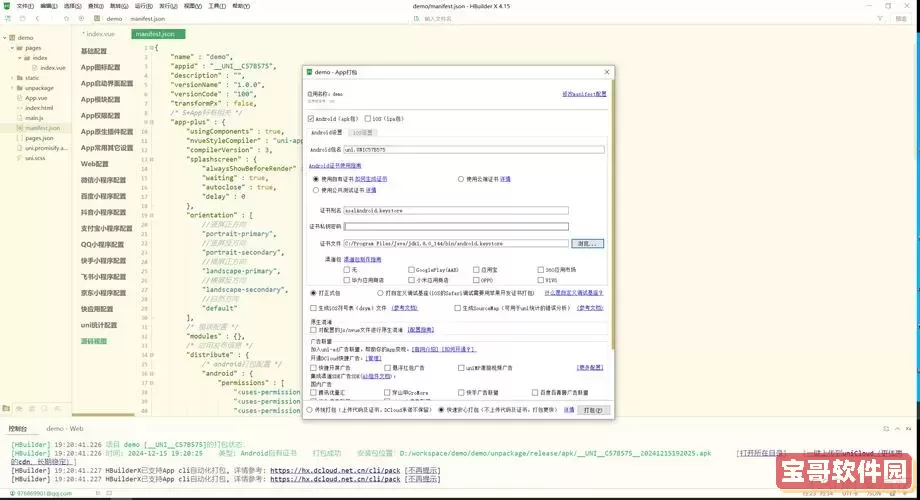Click the Android包名 input field

pyautogui.click(x=473, y=150)
